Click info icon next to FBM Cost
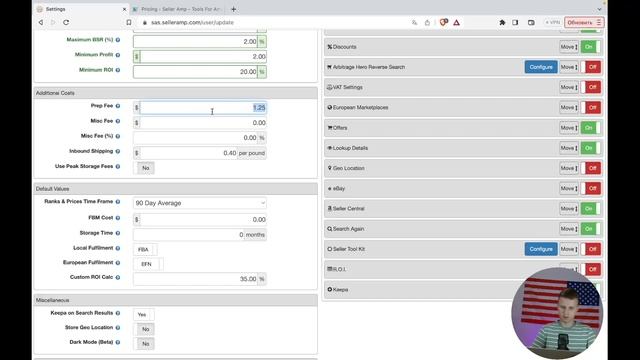The height and width of the screenshot is (360, 640). [118, 218]
